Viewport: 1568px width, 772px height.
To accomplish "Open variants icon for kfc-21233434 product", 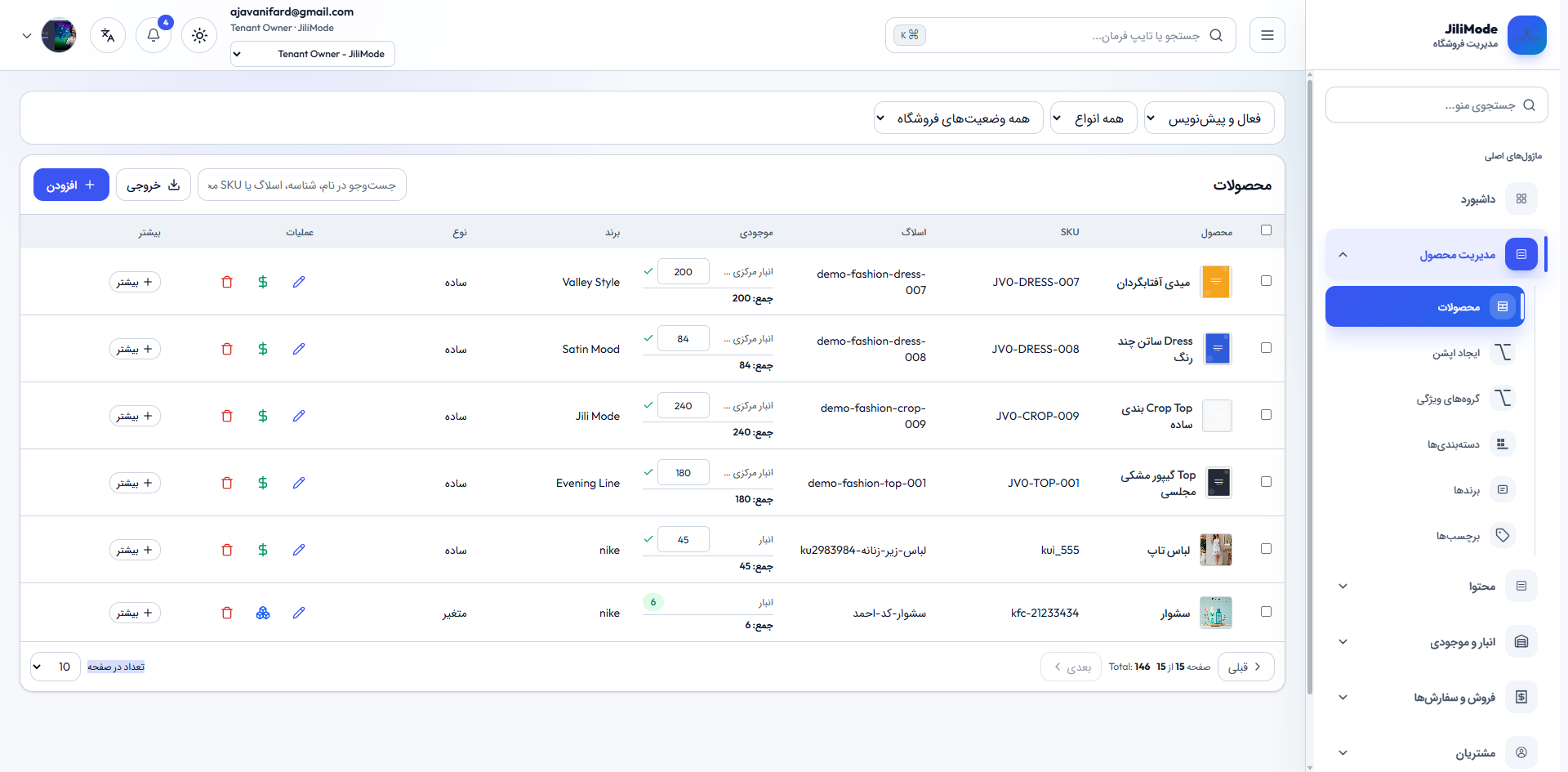I will (x=263, y=613).
